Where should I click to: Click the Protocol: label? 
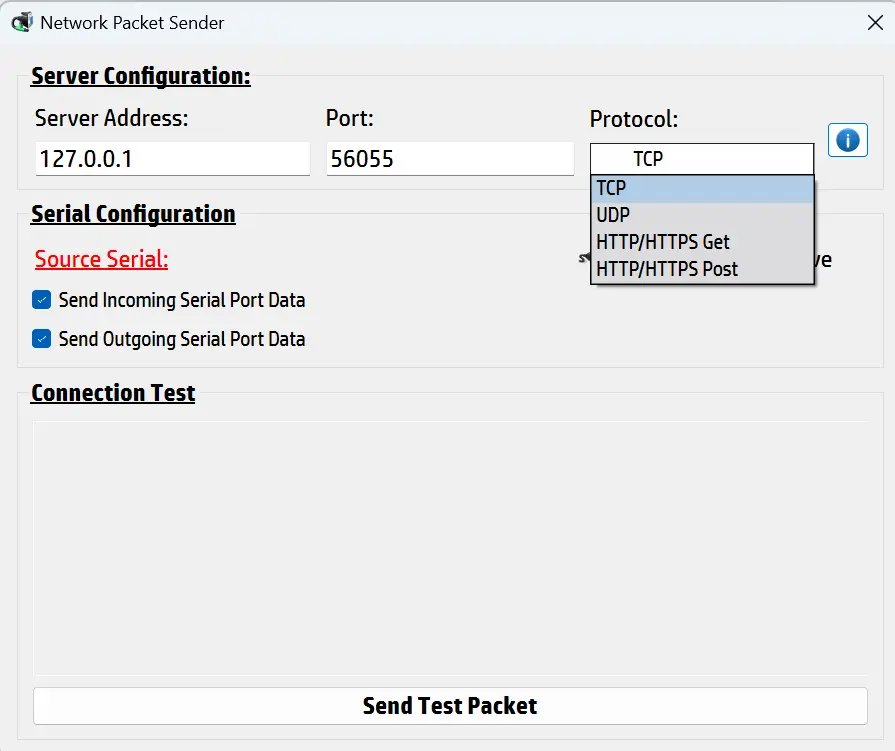click(x=634, y=119)
